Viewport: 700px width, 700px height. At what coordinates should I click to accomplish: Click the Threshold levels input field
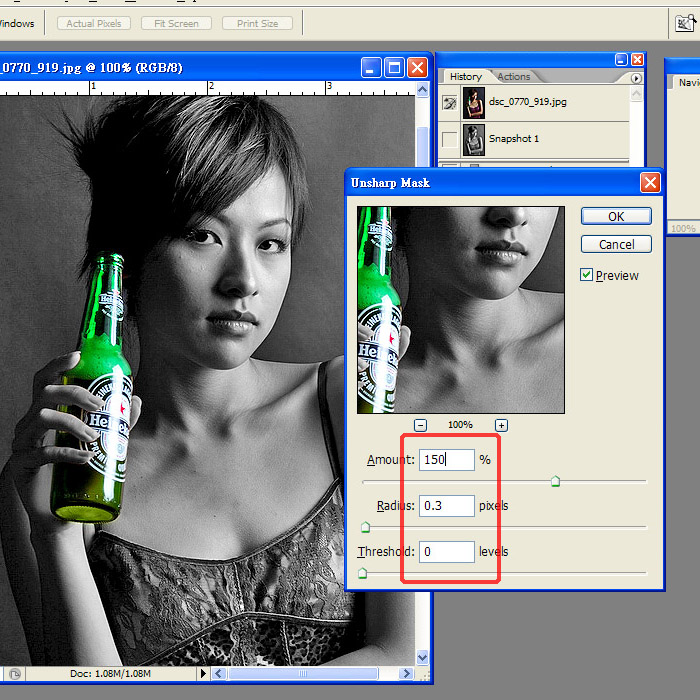(446, 551)
